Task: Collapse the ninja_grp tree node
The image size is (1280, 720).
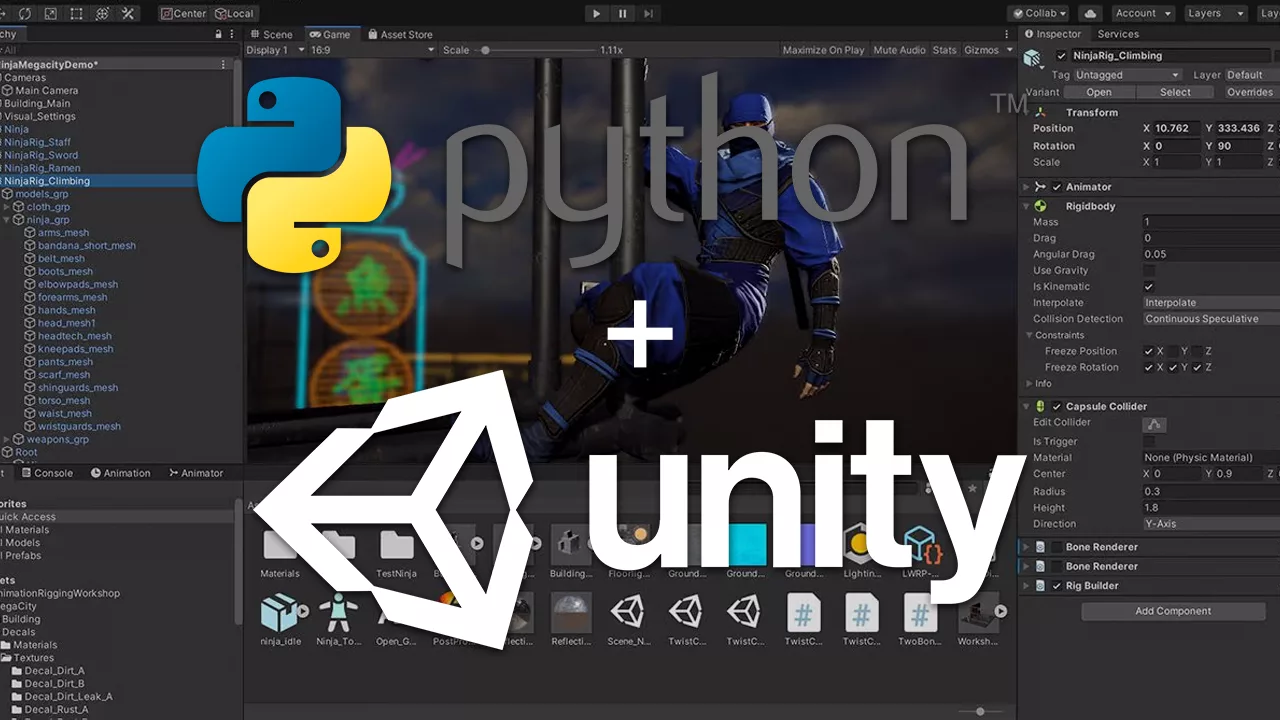Action: [x=7, y=220]
